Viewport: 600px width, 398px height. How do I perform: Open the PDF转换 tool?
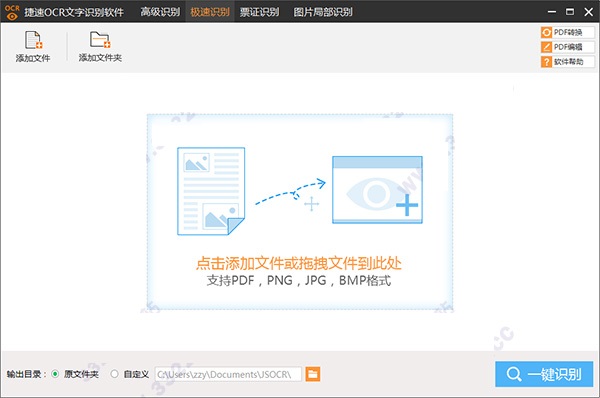coord(567,33)
